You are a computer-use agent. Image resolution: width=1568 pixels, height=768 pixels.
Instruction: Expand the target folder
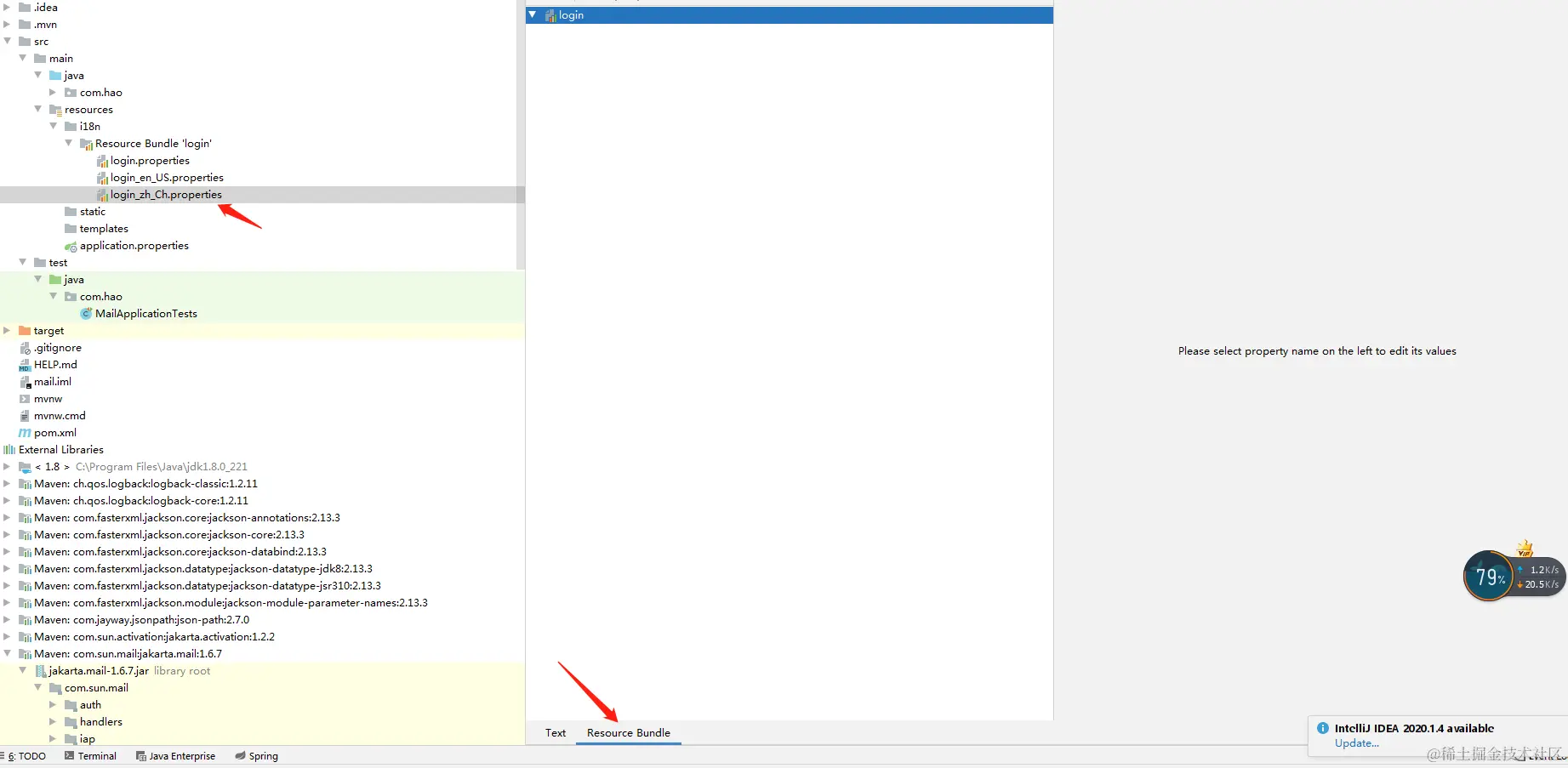pyautogui.click(x=8, y=331)
